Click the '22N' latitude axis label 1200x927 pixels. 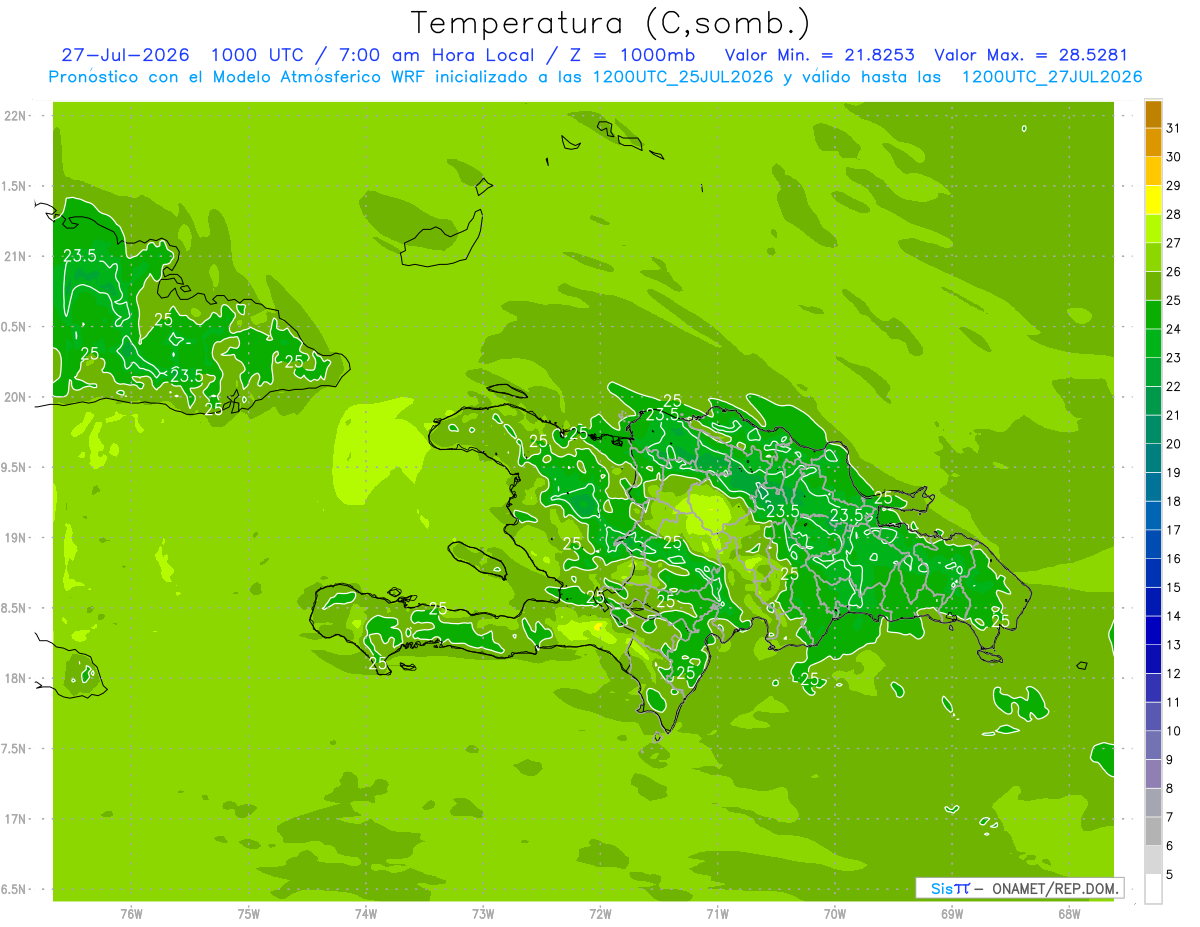pyautogui.click(x=16, y=116)
